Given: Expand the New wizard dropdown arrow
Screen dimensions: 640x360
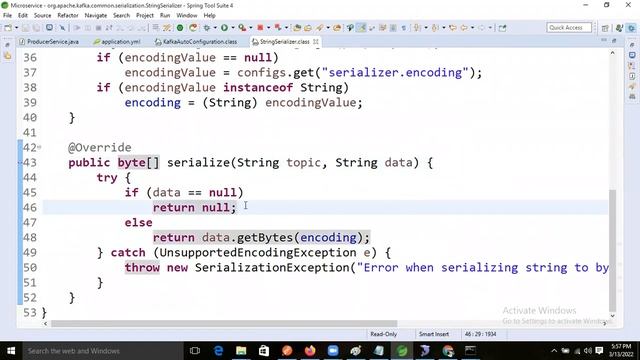Looking at the screenshot, I should [17, 28].
